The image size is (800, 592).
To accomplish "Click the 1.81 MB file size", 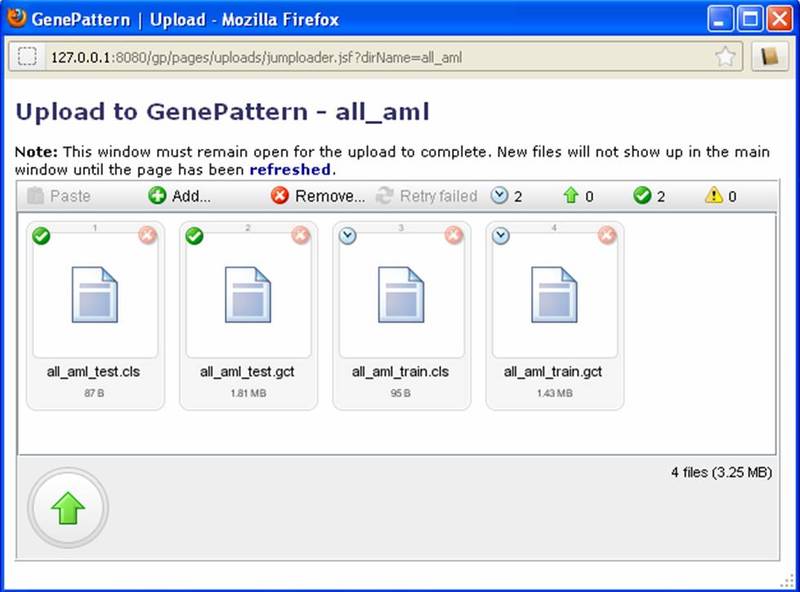I will pos(248,393).
